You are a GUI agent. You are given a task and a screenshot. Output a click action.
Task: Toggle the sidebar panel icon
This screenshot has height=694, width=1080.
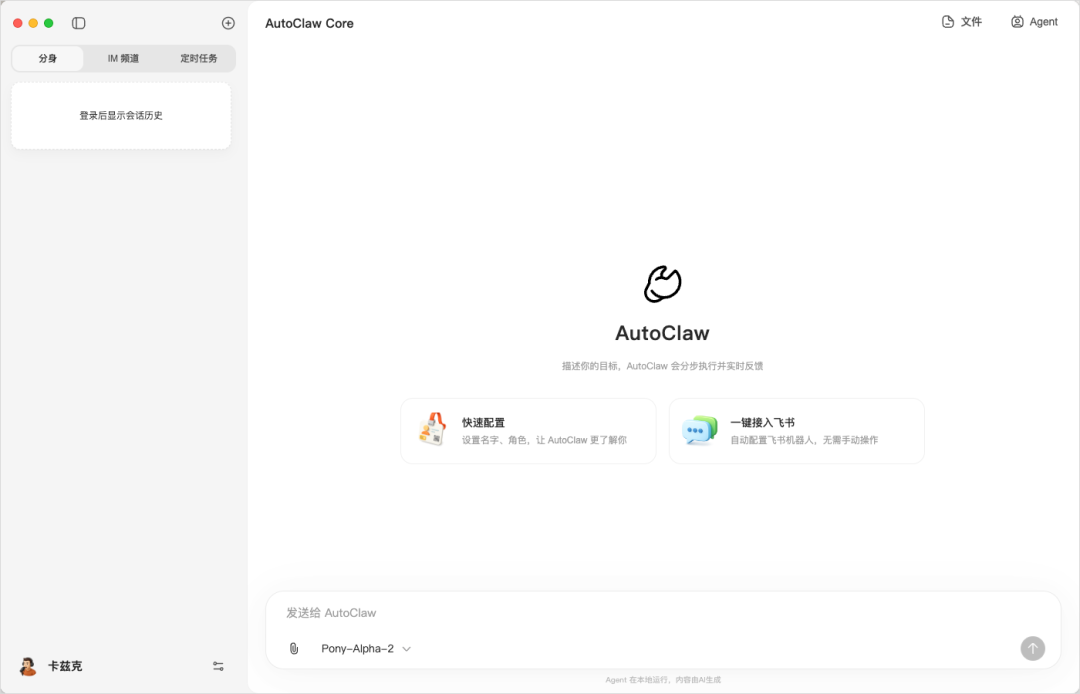tap(79, 23)
